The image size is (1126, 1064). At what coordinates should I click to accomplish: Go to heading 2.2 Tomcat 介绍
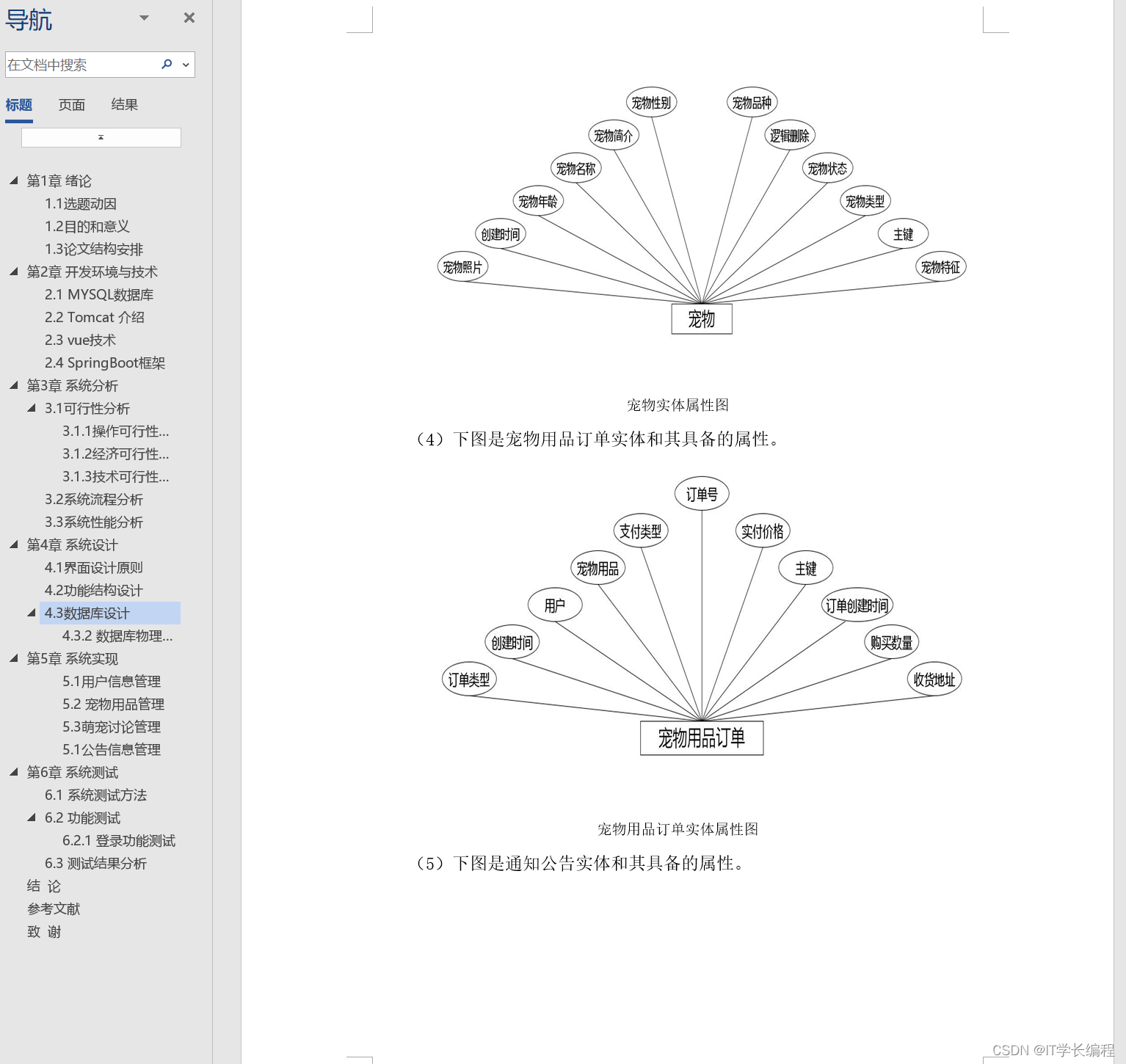pyautogui.click(x=95, y=317)
